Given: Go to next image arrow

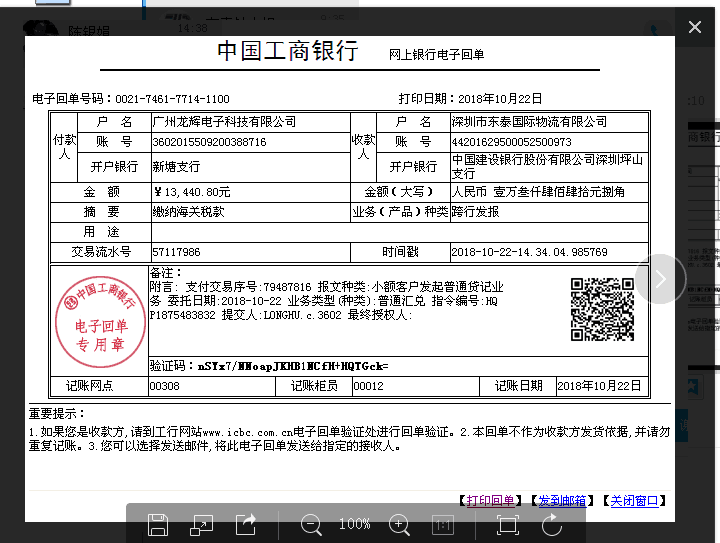Looking at the screenshot, I should pos(660,279).
